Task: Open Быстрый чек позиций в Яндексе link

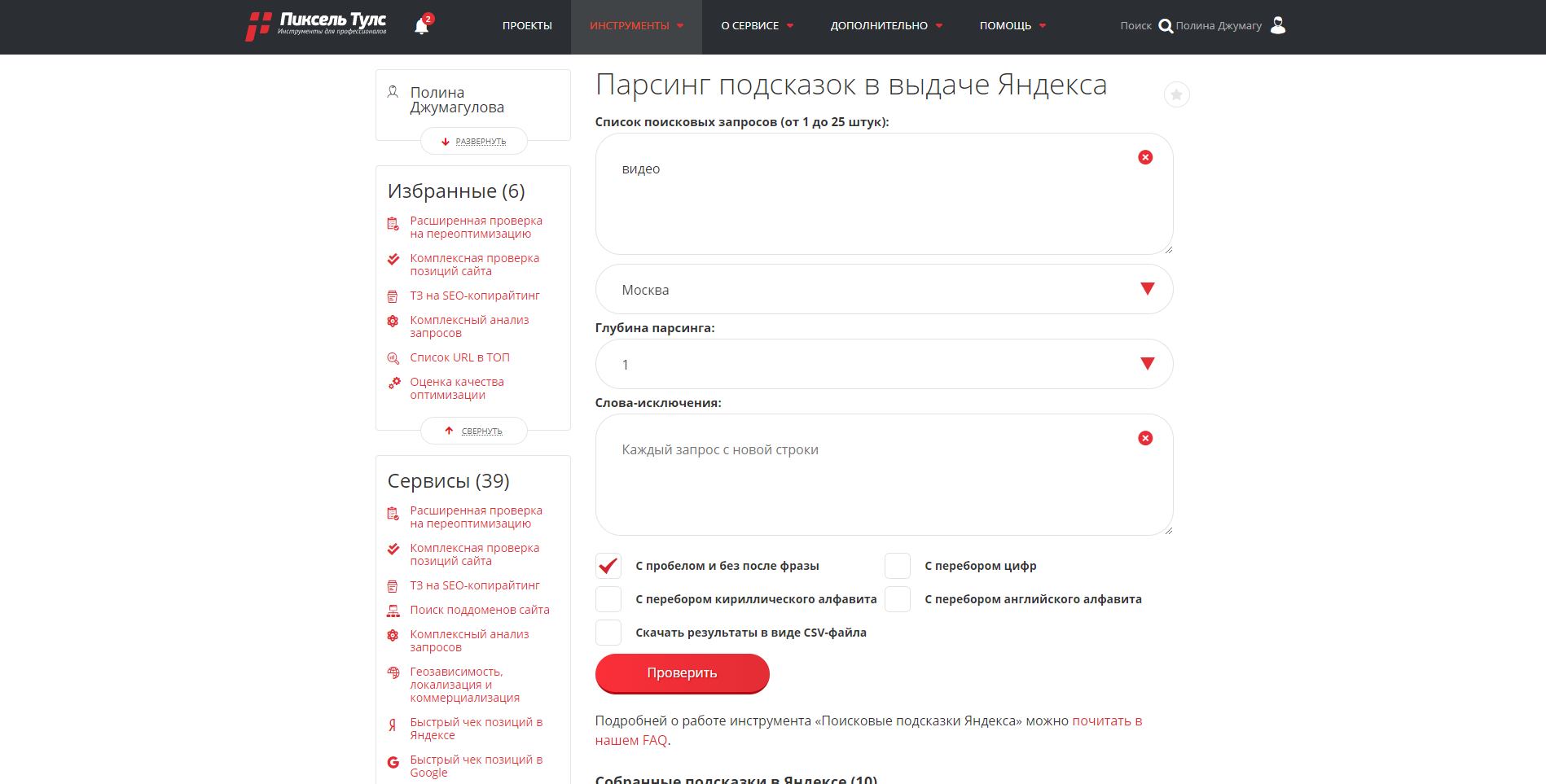Action: pos(476,729)
